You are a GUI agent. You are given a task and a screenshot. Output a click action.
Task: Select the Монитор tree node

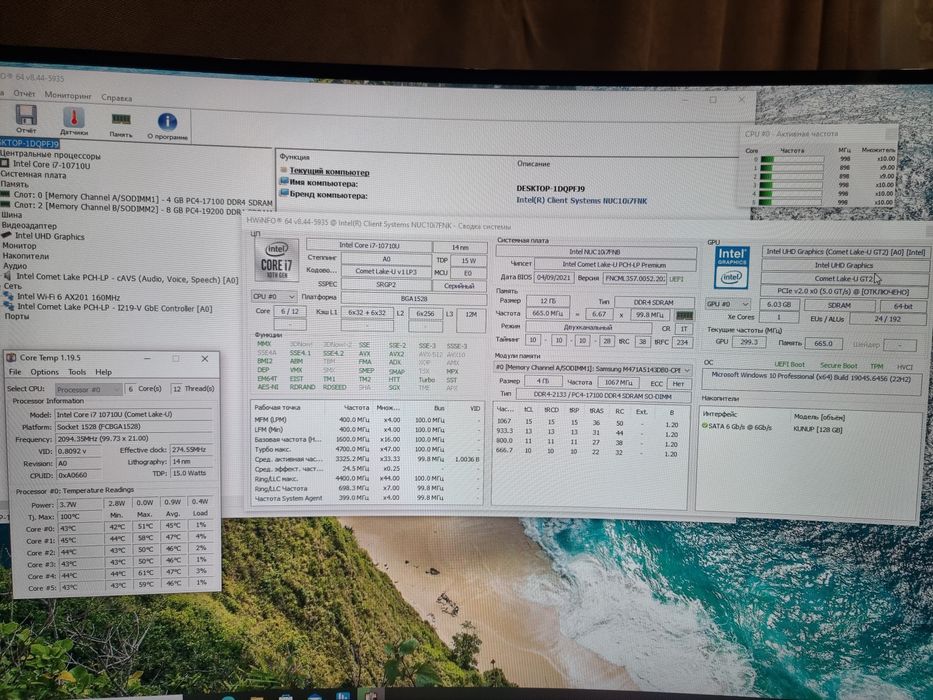pyautogui.click(x=19, y=245)
